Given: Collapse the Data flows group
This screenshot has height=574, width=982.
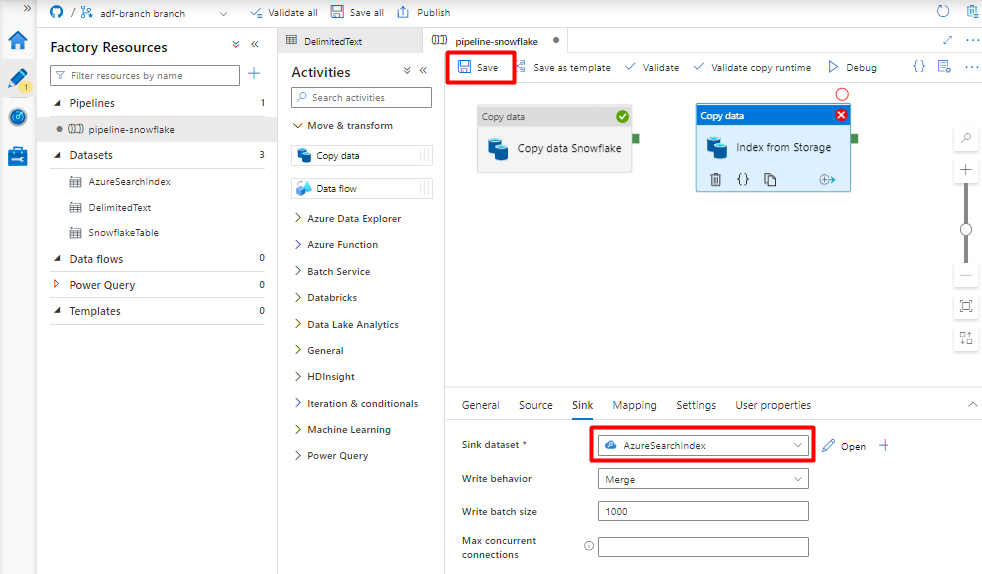Looking at the screenshot, I should (58, 259).
